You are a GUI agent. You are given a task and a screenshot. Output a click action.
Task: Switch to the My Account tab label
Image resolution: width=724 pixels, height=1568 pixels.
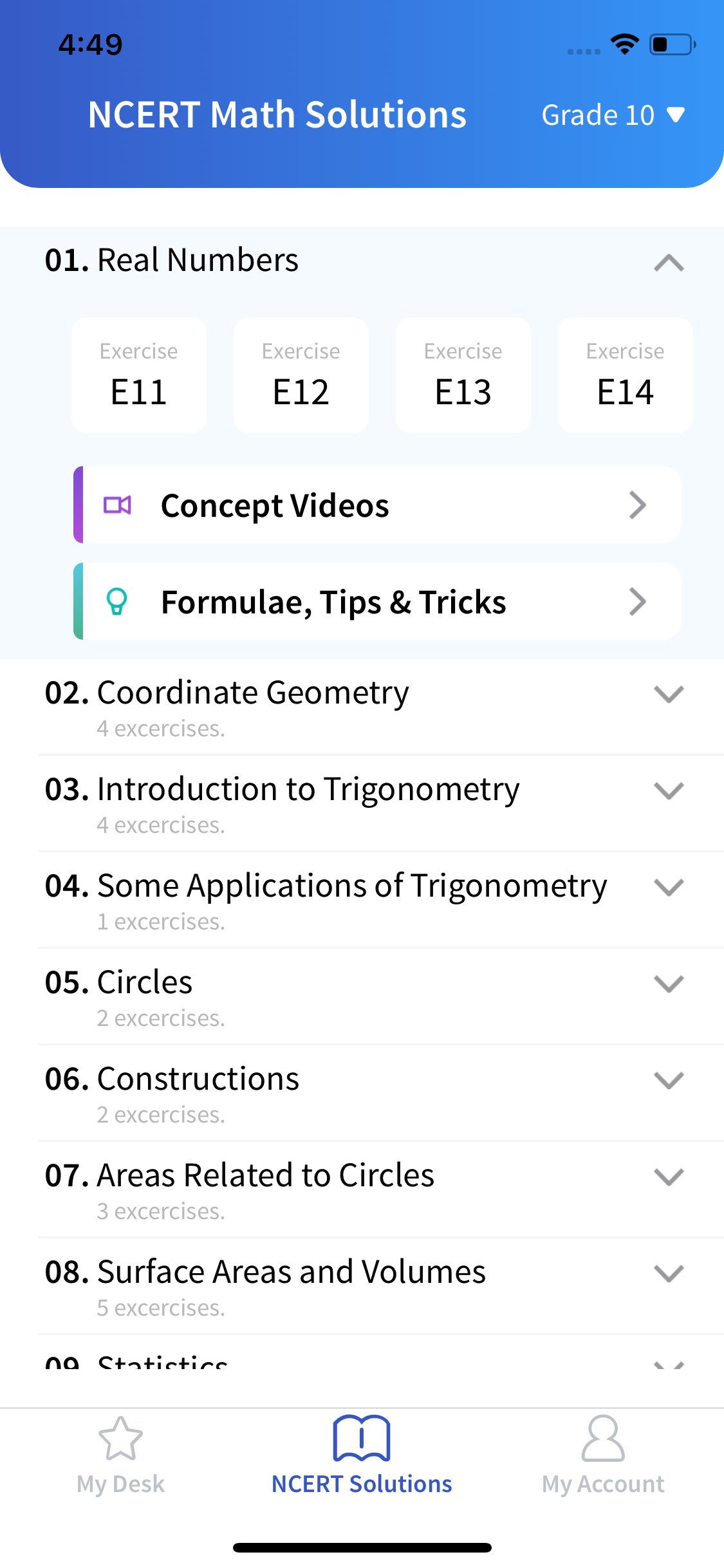(603, 1484)
